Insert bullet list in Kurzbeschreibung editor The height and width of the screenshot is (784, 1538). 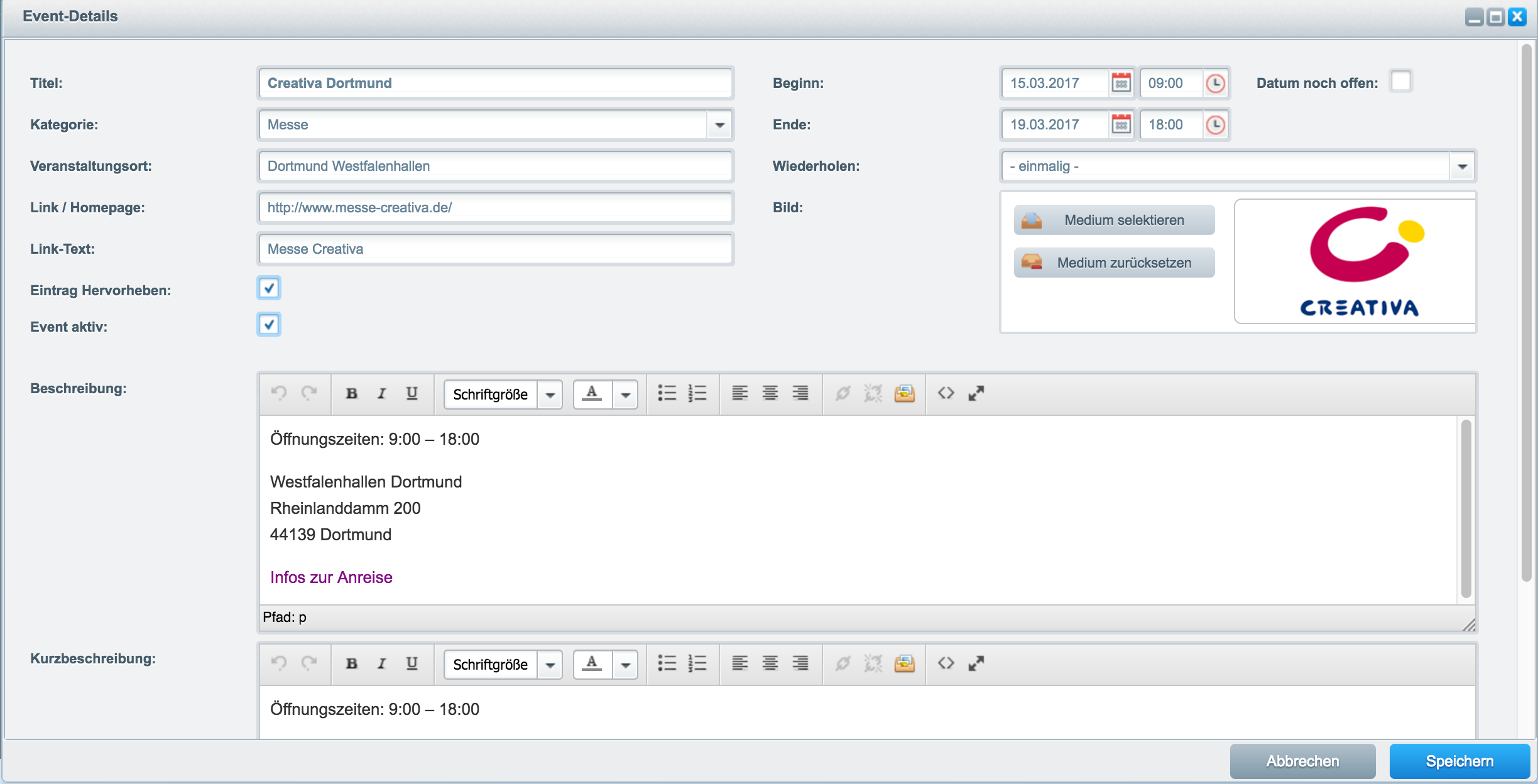[667, 663]
